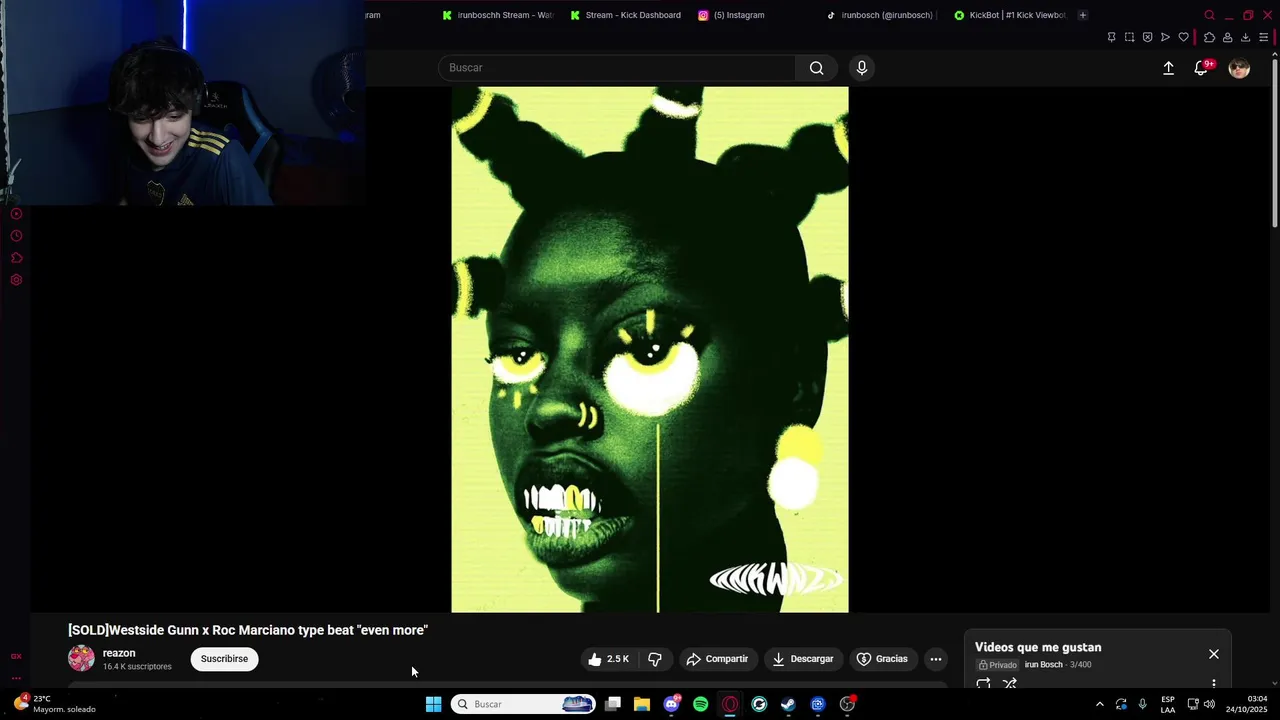The height and width of the screenshot is (720, 1280).
Task: Click the ESP LAA language indicator
Action: click(x=1168, y=704)
